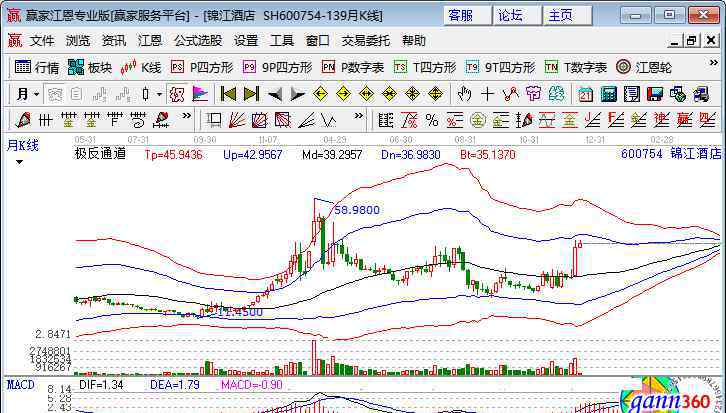Click the 论坛 forum button

(518, 16)
